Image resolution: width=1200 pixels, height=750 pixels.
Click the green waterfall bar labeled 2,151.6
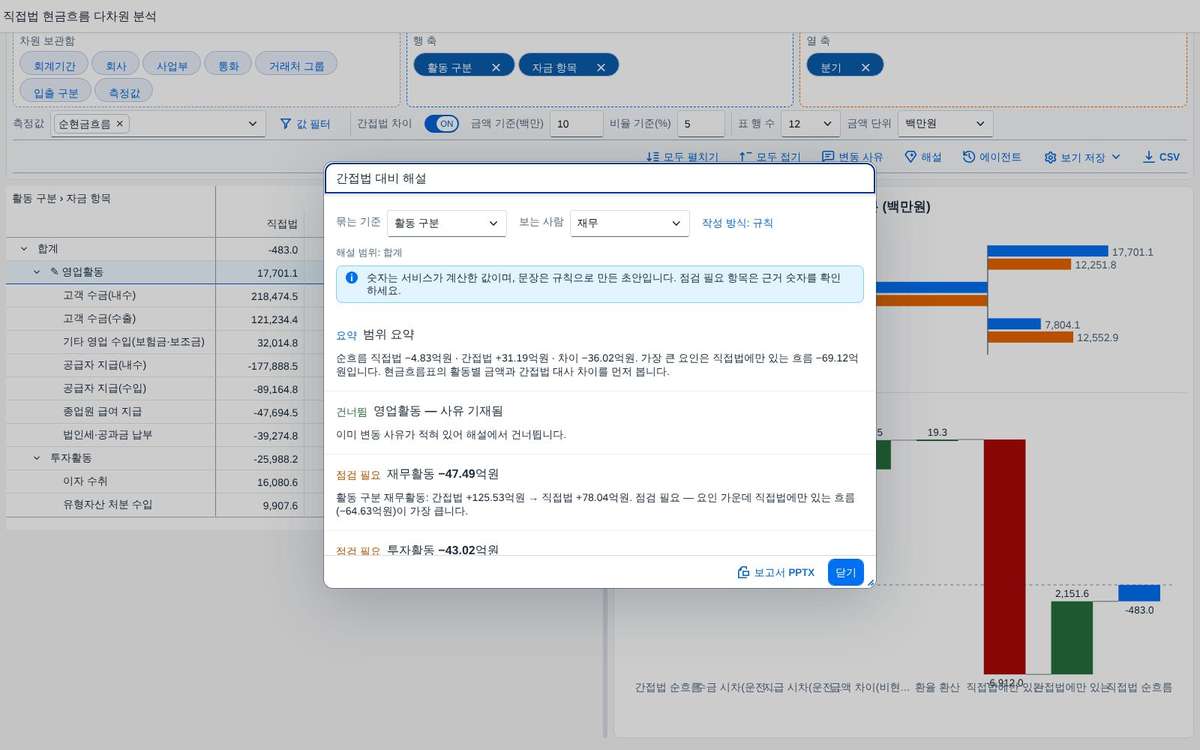point(1071,637)
